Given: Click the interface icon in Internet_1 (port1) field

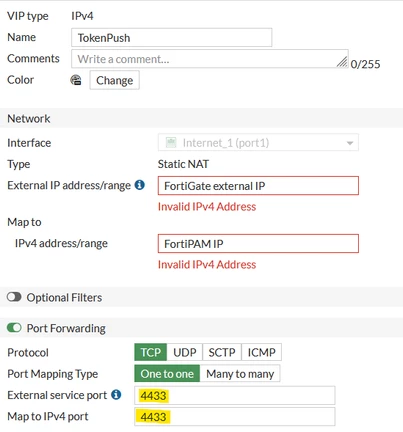Looking at the screenshot, I should point(171,143).
